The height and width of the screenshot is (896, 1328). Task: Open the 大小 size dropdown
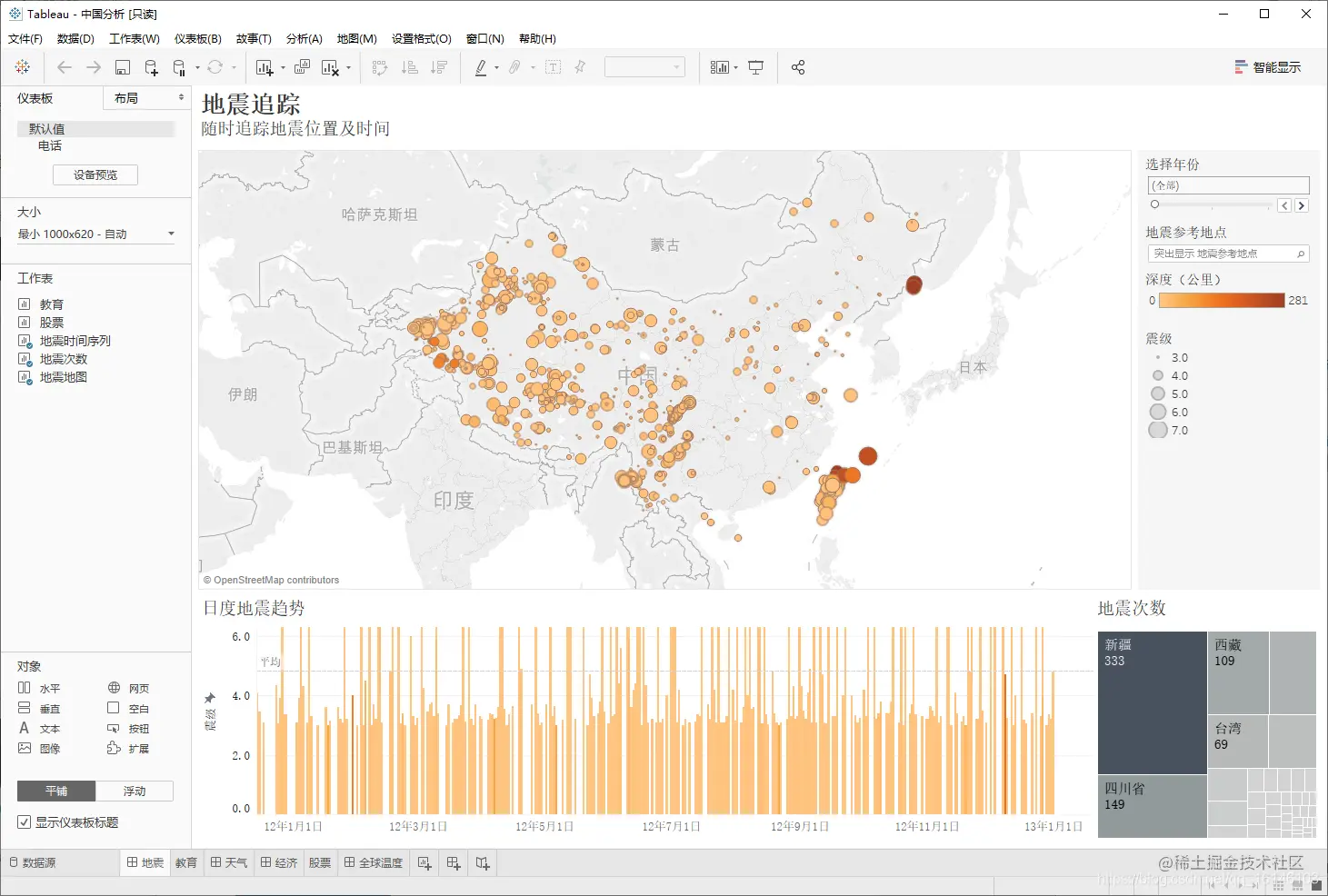pyautogui.click(x=96, y=234)
